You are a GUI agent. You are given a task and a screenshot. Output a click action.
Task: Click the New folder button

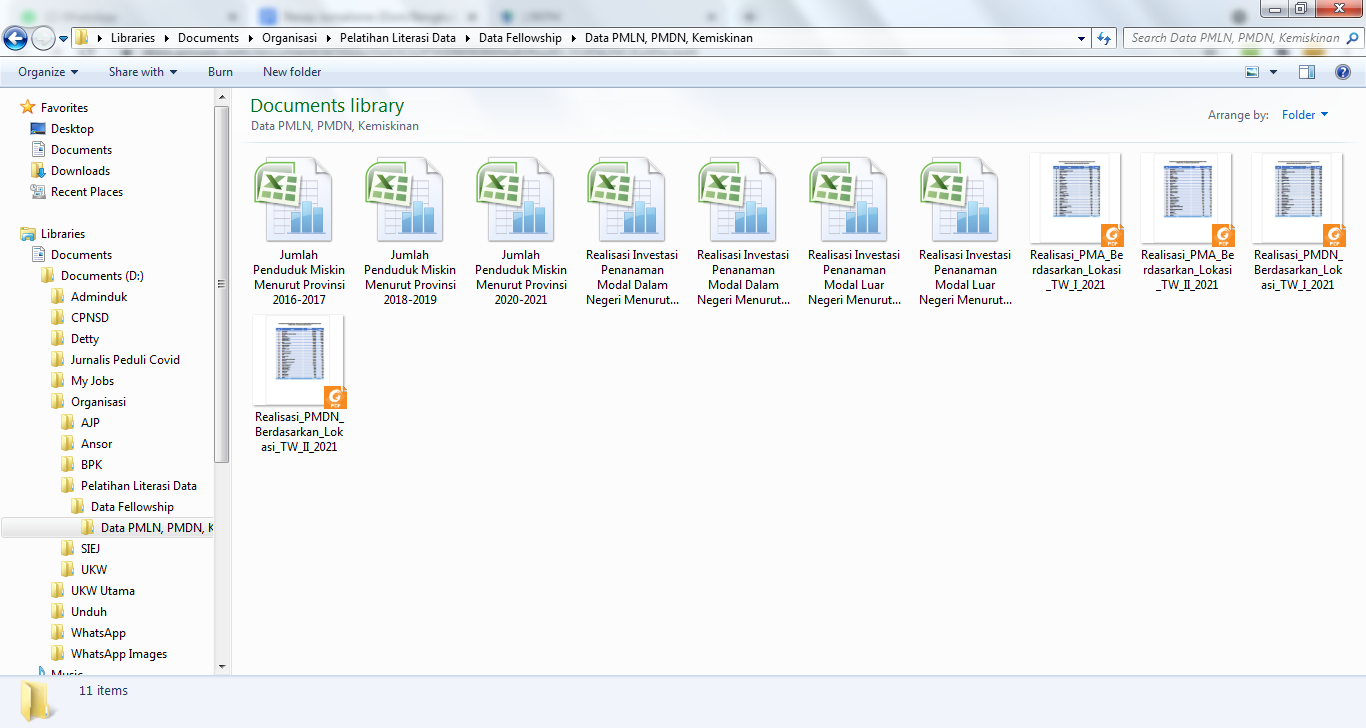tap(292, 72)
